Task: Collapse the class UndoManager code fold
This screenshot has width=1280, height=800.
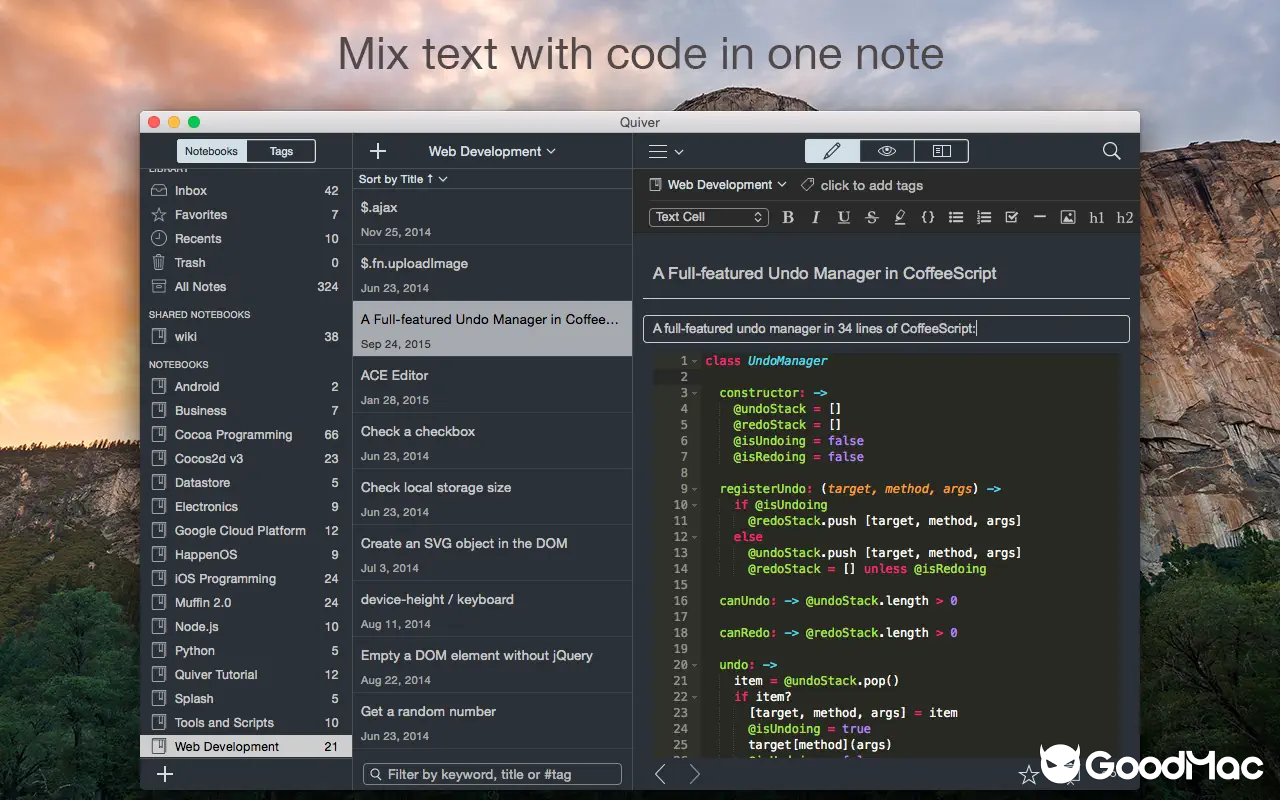Action: (695, 361)
